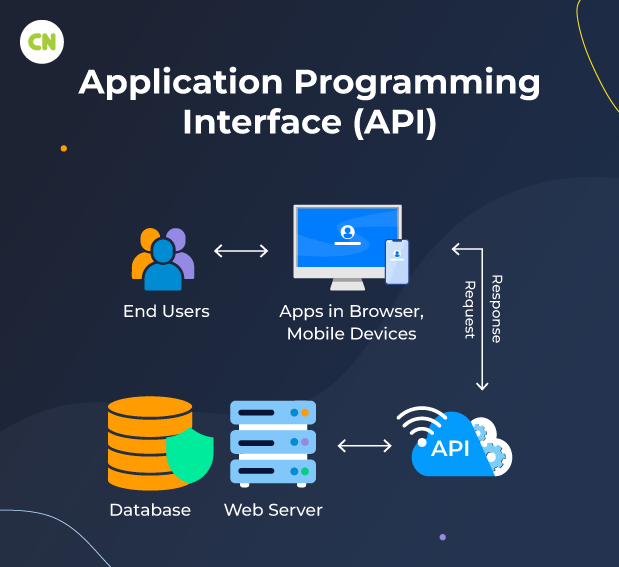Image resolution: width=619 pixels, height=567 pixels.
Task: Click the 'Database' label
Action: tap(150, 510)
